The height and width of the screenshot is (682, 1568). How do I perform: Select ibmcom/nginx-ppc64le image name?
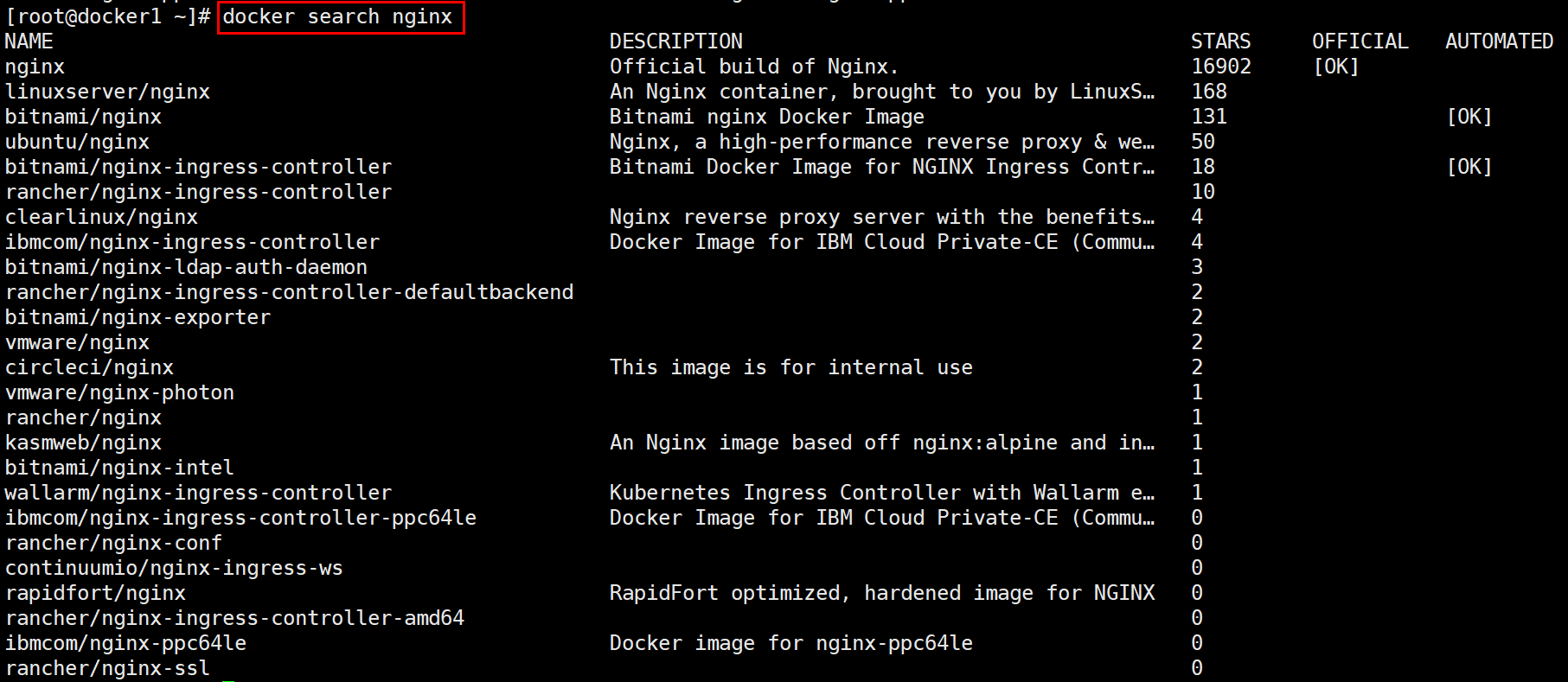[x=125, y=643]
